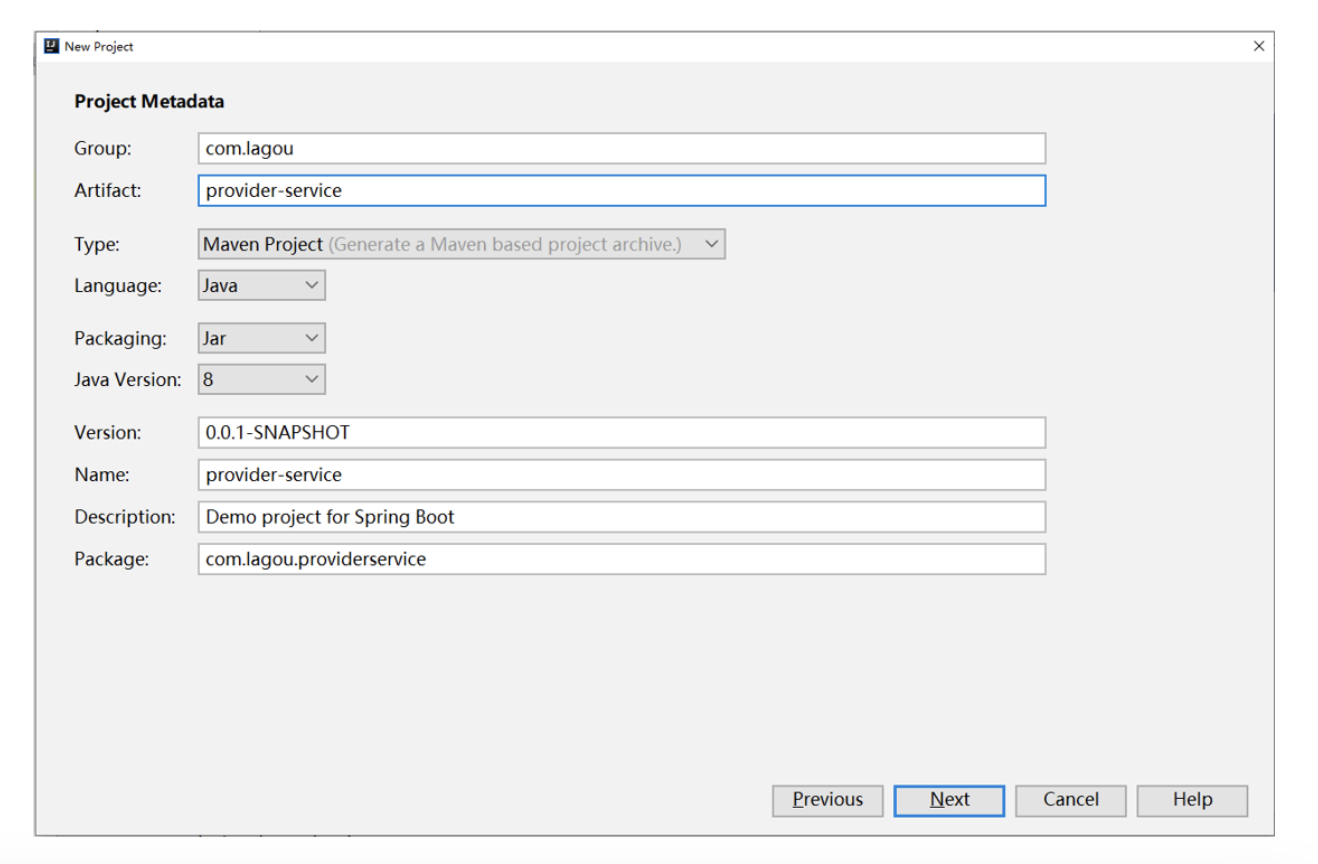Open the Type dropdown showing Maven Project
The height and width of the screenshot is (864, 1318).
(461, 244)
